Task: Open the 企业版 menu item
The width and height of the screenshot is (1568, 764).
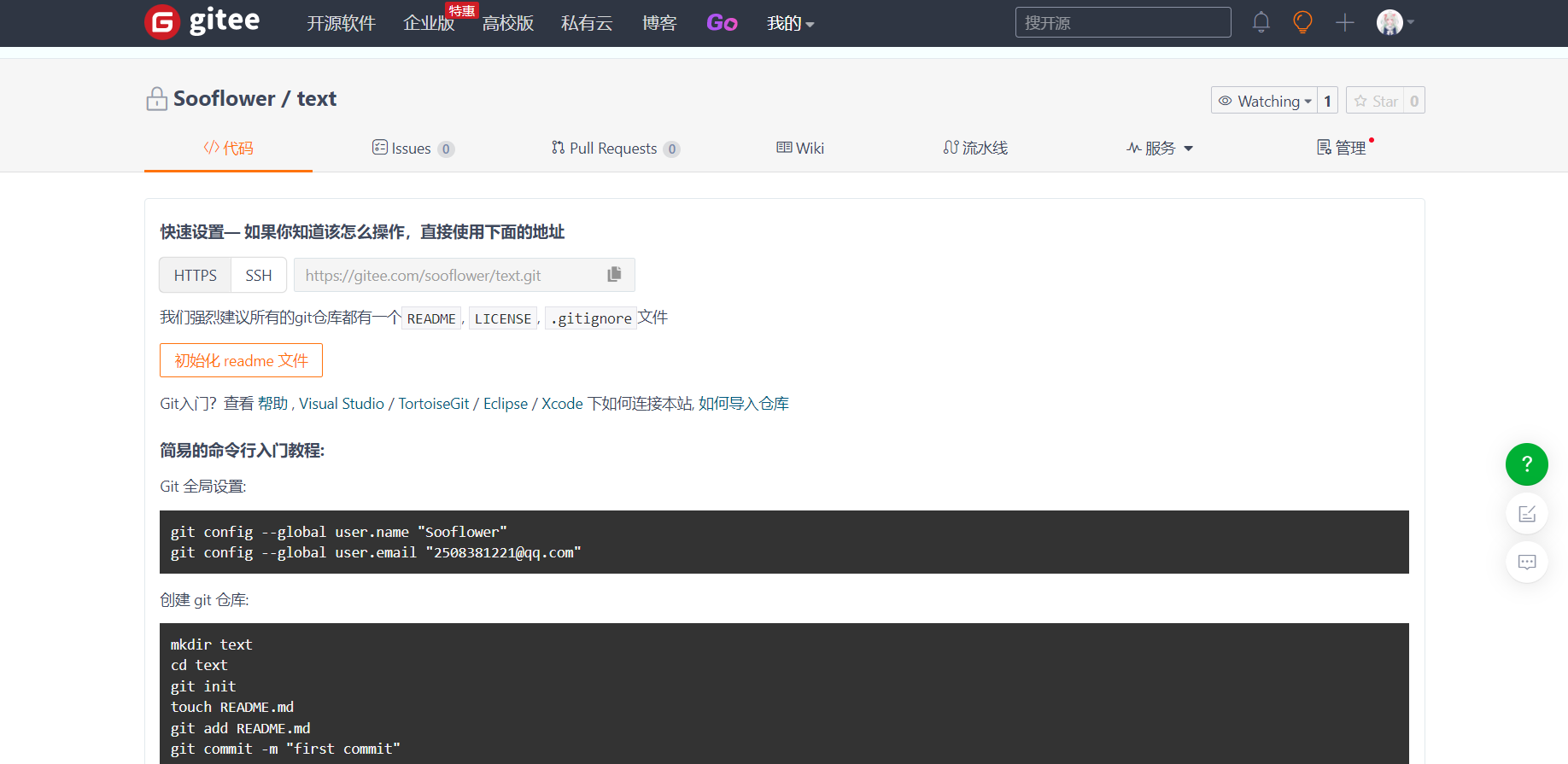Action: click(x=429, y=23)
